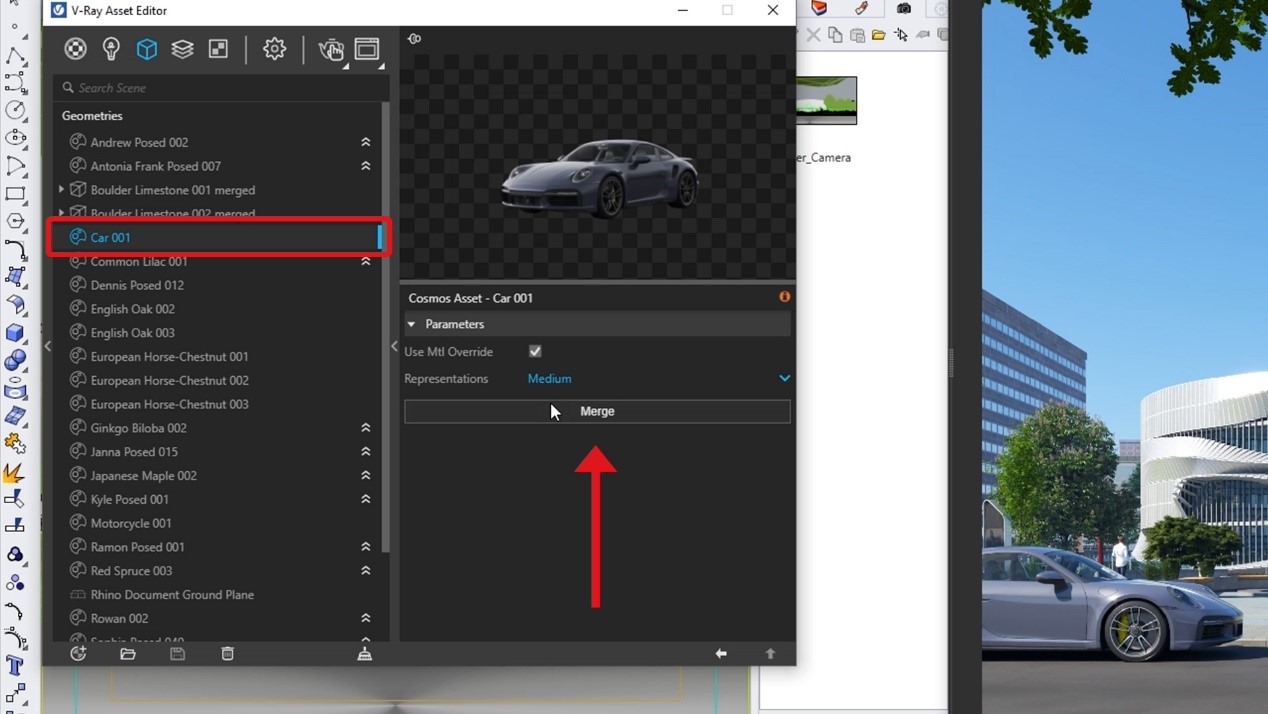This screenshot has width=1268, height=714.
Task: Open the Textures checker icon
Action: [x=218, y=49]
